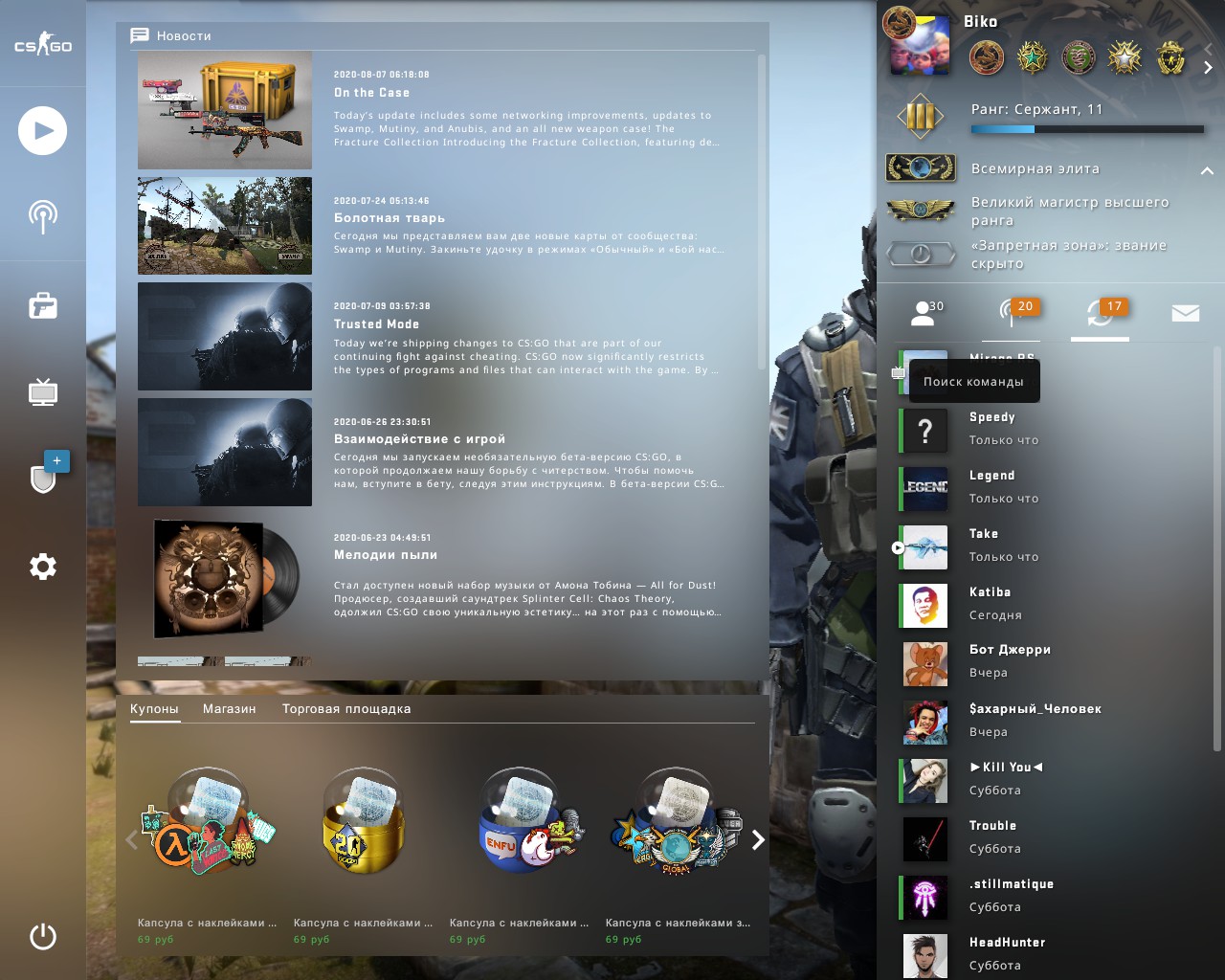Screen dimensions: 1225x980
Task: Click the news panel scrollbar
Action: 762,211
